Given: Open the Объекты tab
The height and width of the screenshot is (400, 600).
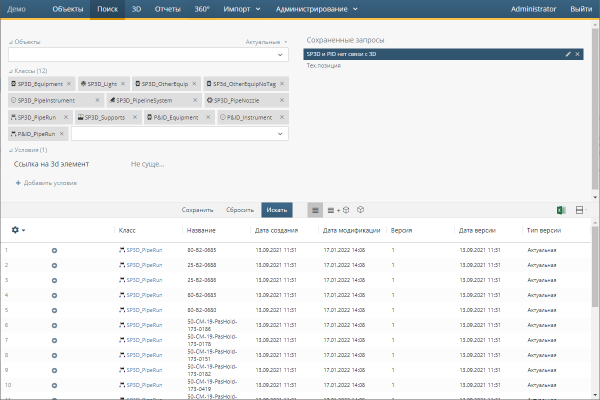Looking at the screenshot, I should (67, 9).
